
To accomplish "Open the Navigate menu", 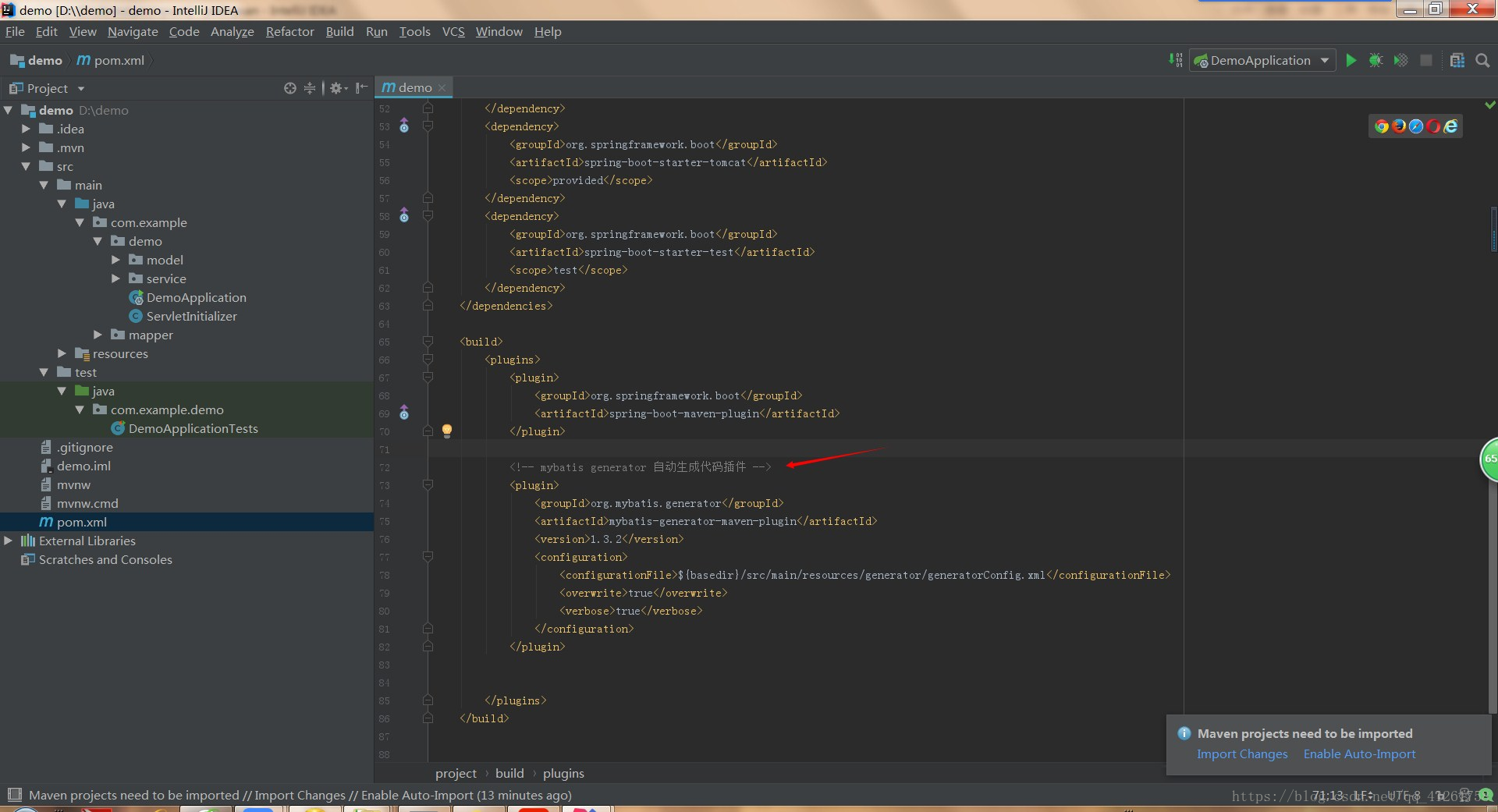I will (133, 31).
